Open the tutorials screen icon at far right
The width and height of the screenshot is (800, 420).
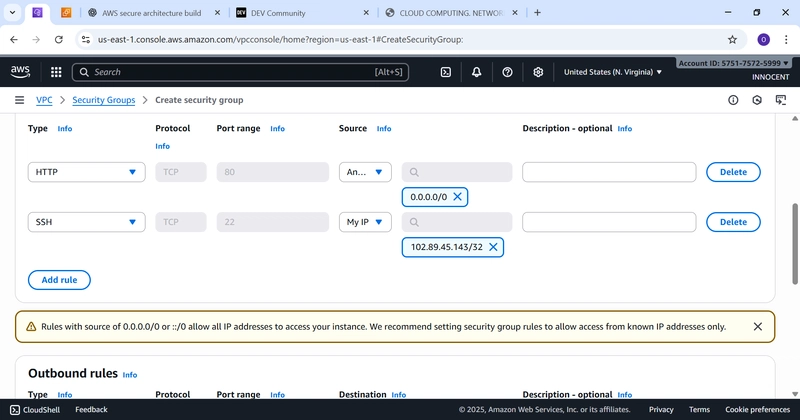781,100
